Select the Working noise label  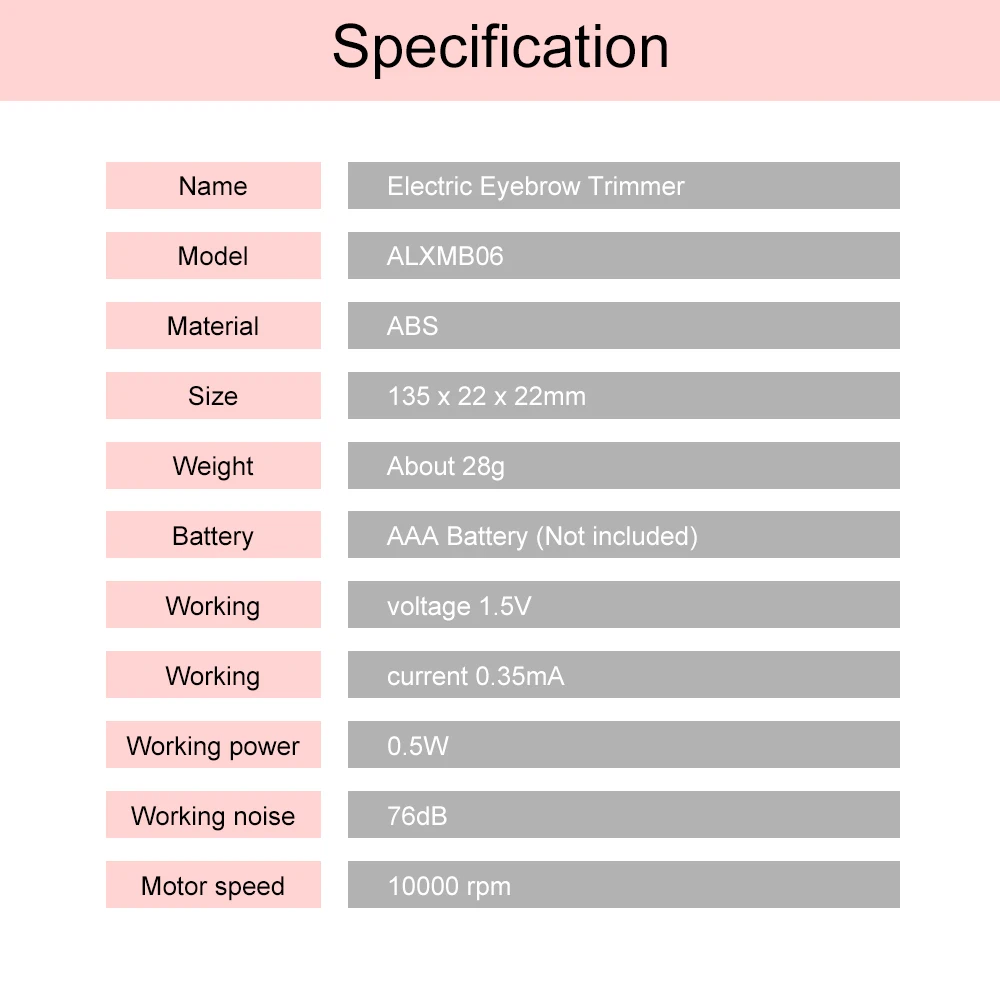point(213,816)
